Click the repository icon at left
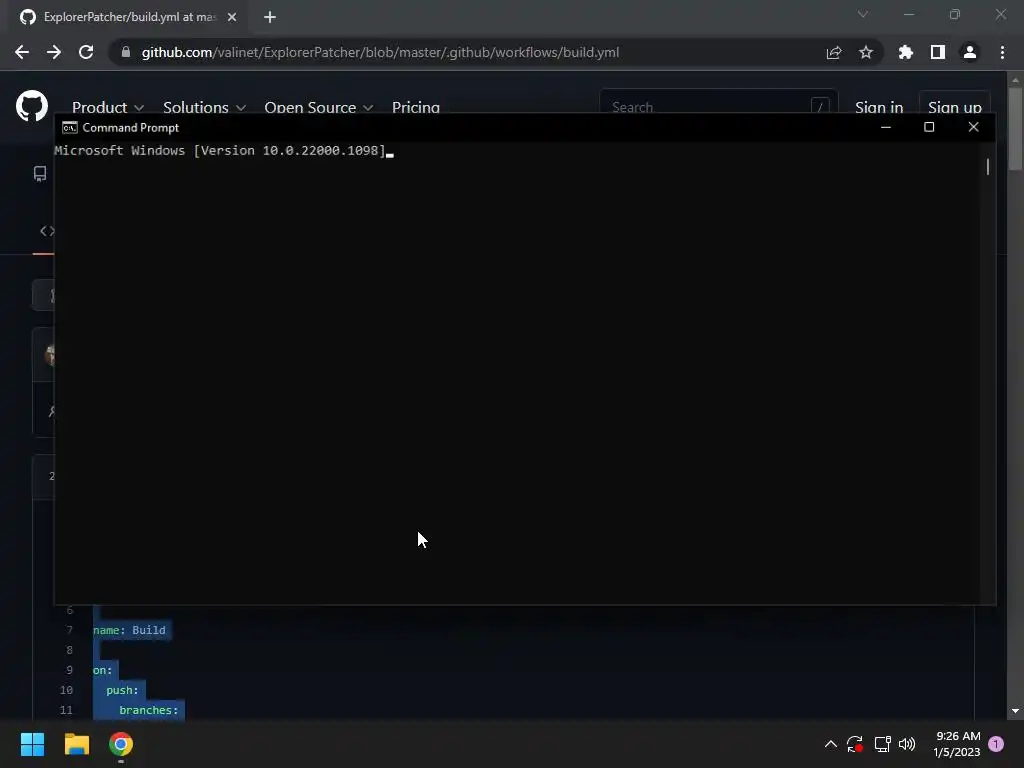This screenshot has height=768, width=1024. [x=40, y=174]
